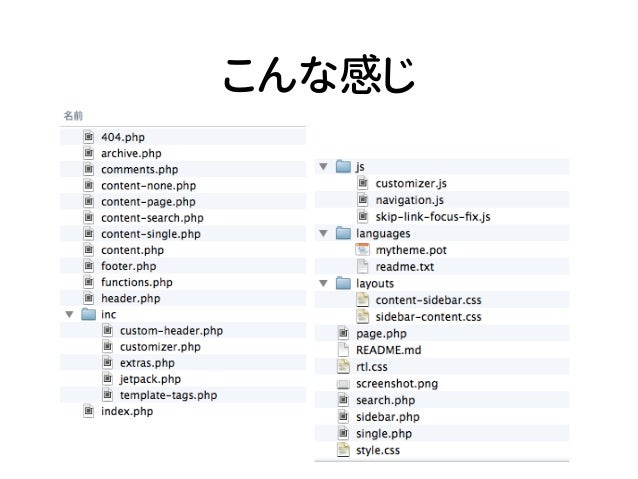Click the 404.php file icon

[88, 137]
